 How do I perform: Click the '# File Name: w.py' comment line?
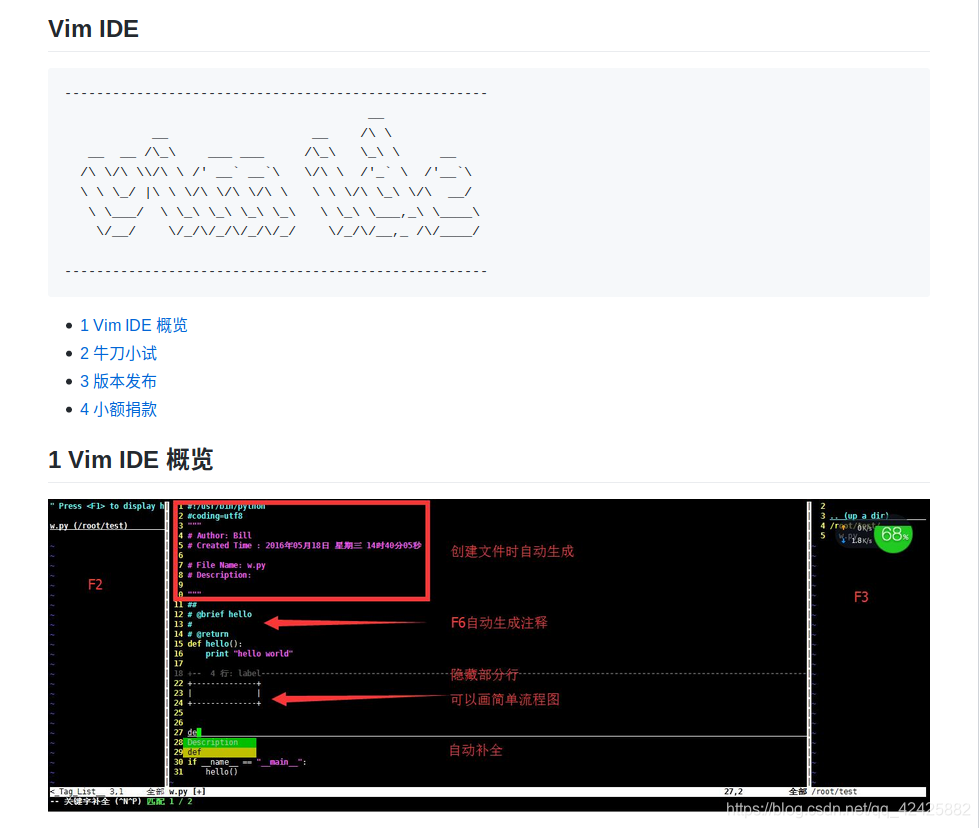[x=226, y=565]
